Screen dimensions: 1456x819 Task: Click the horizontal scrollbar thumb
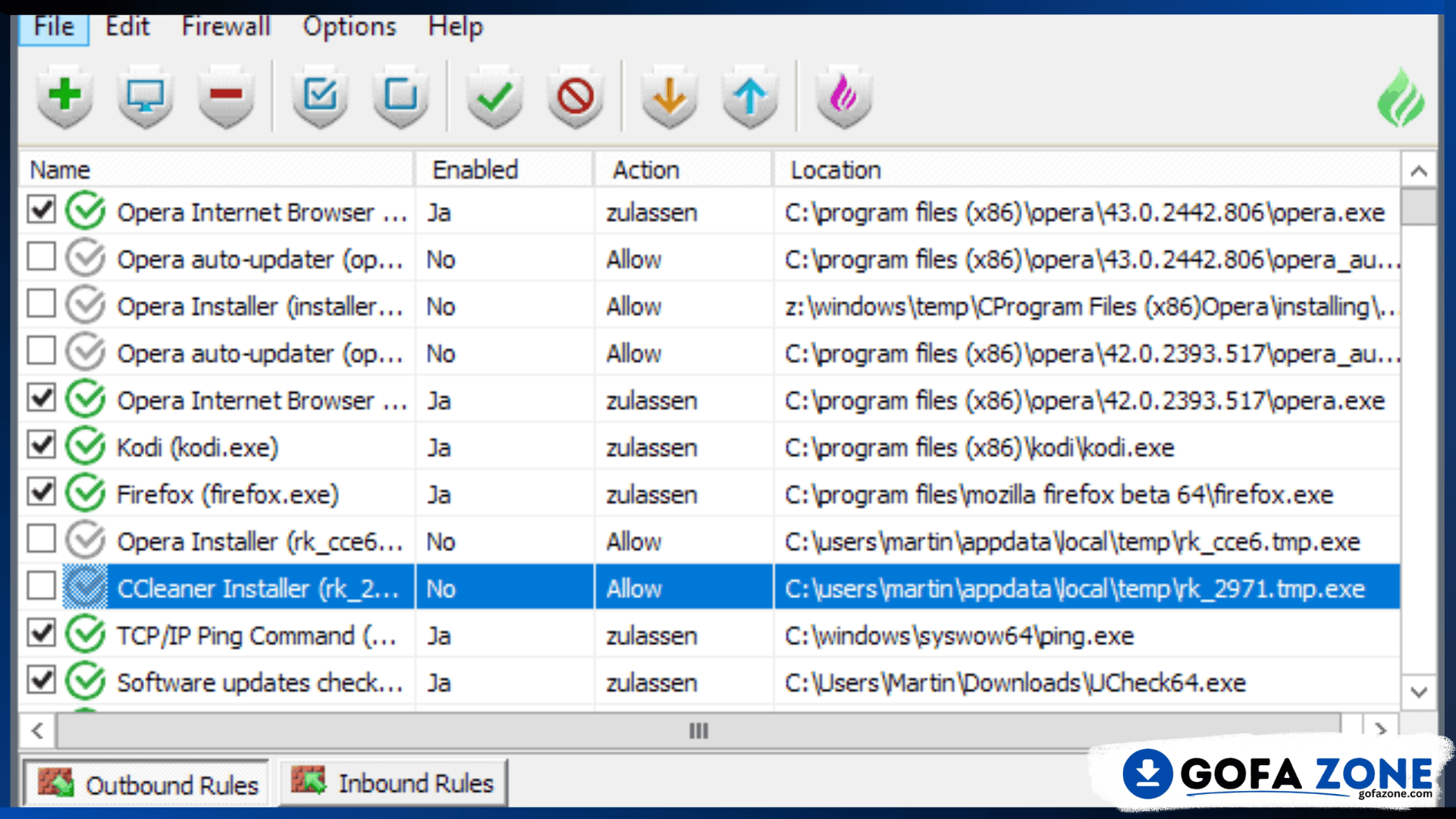pyautogui.click(x=698, y=730)
